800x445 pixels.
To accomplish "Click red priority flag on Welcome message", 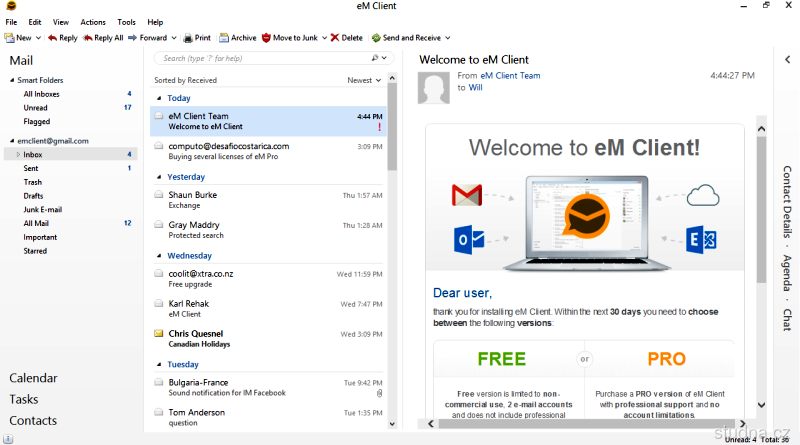I will (380, 127).
